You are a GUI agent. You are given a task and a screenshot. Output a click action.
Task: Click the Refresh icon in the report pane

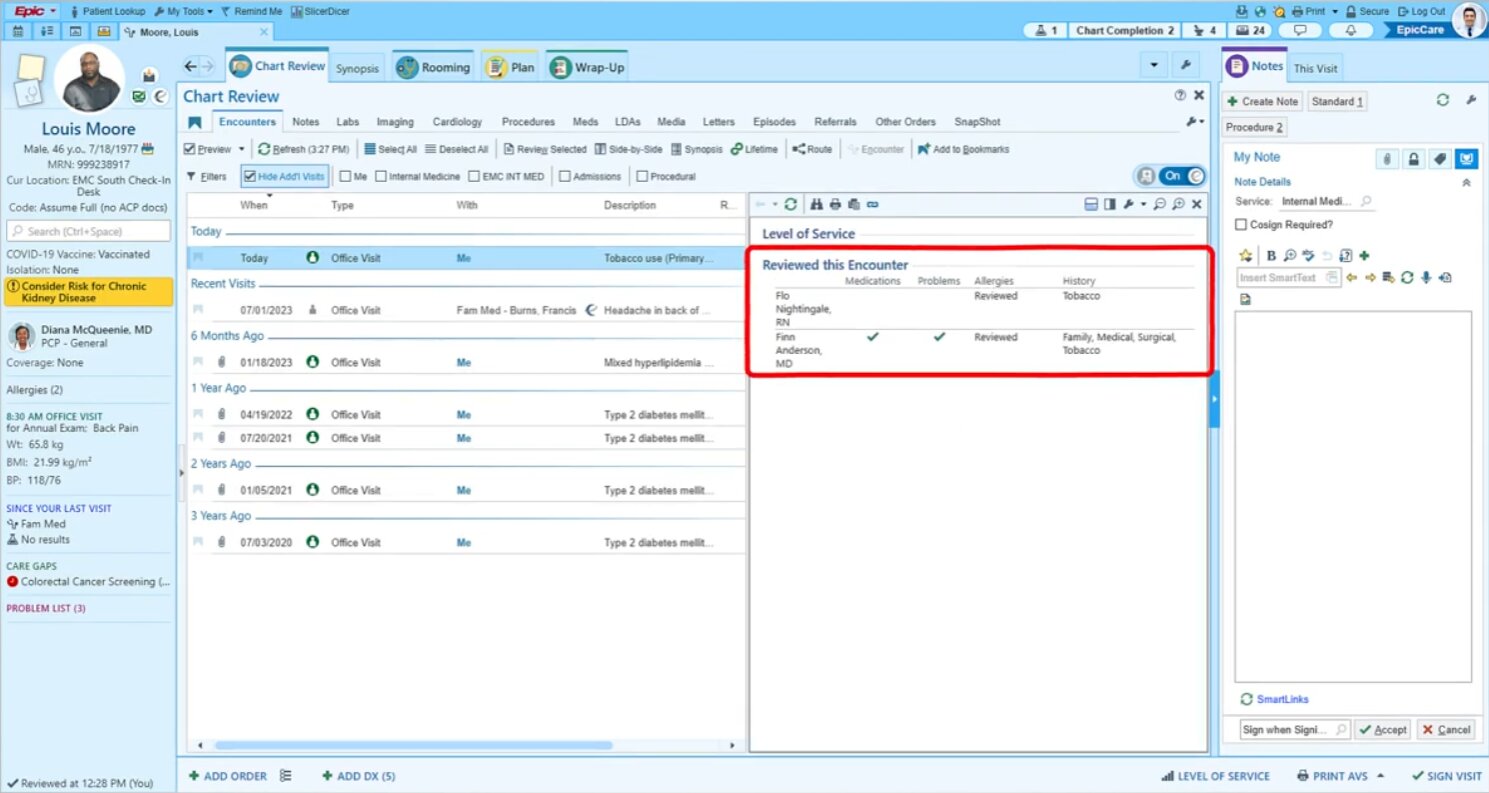point(790,204)
